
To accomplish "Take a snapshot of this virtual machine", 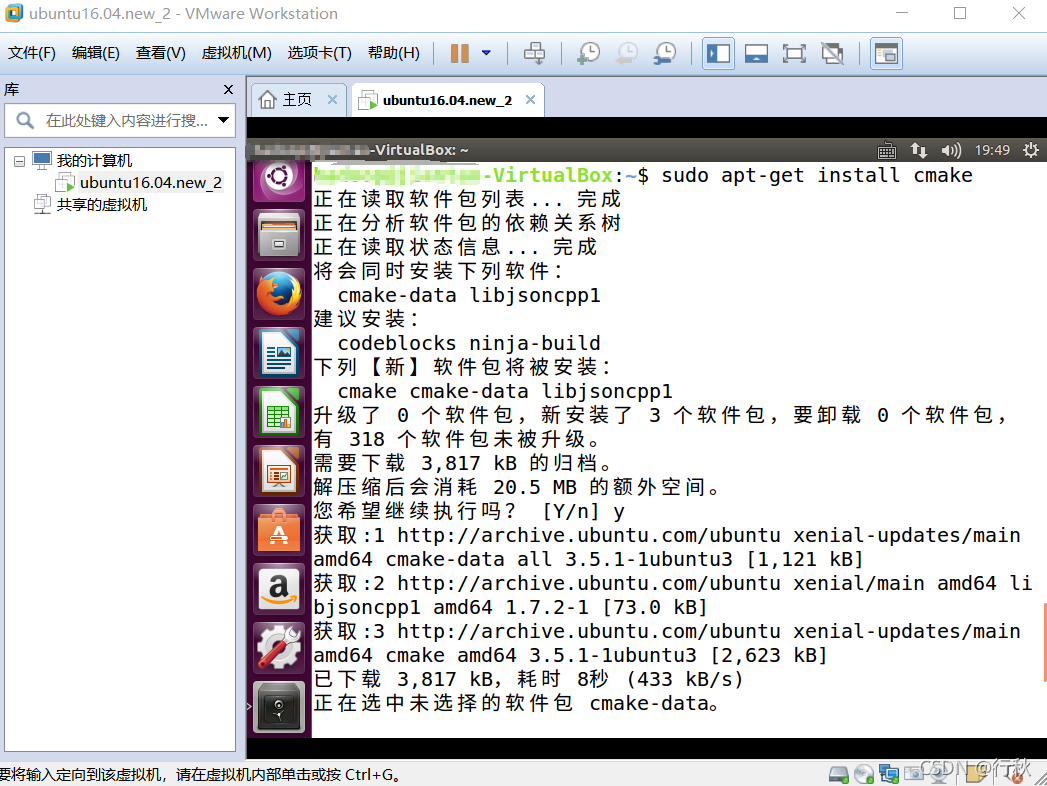I will pos(588,53).
